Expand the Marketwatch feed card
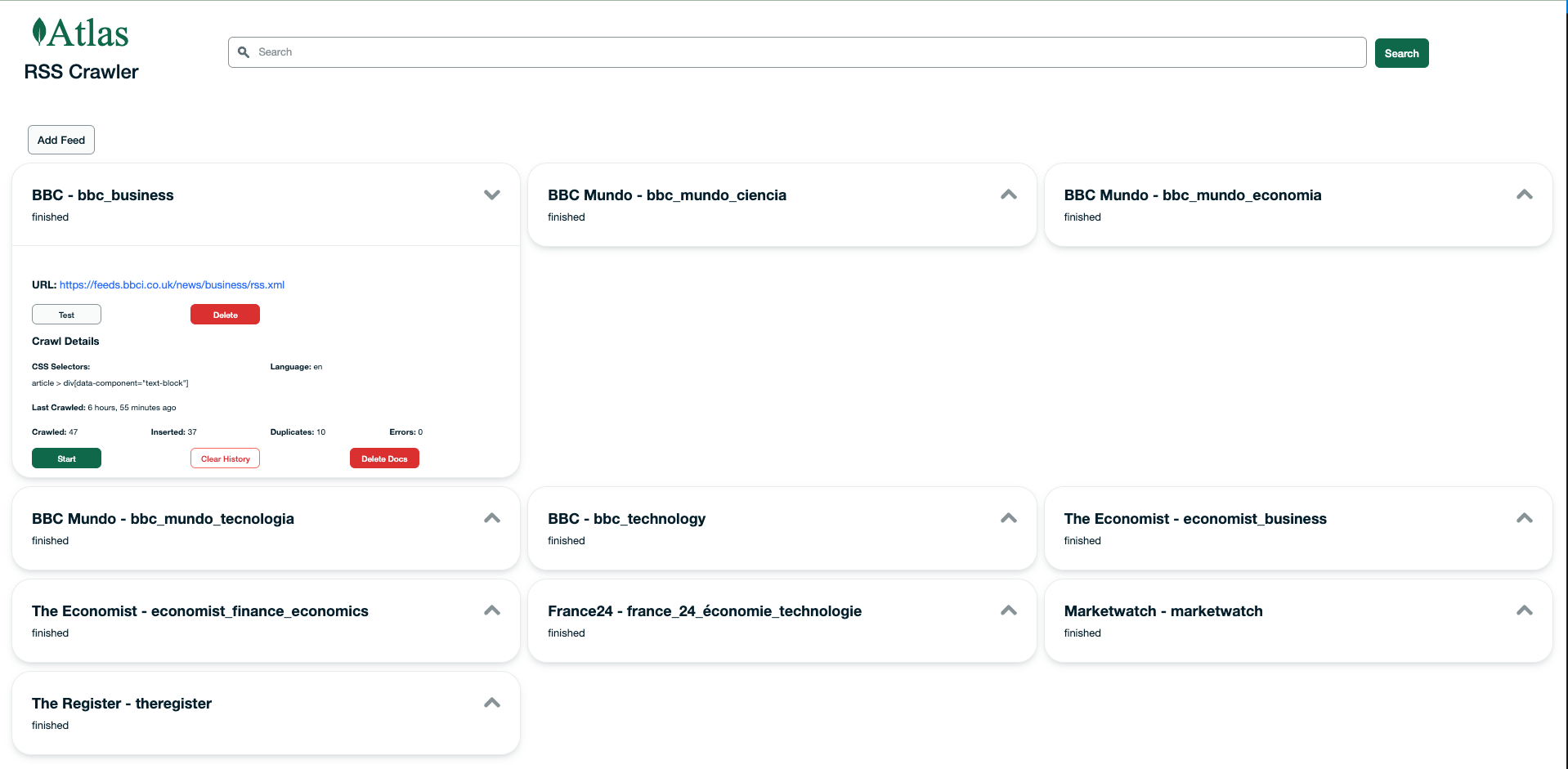 (x=1525, y=610)
